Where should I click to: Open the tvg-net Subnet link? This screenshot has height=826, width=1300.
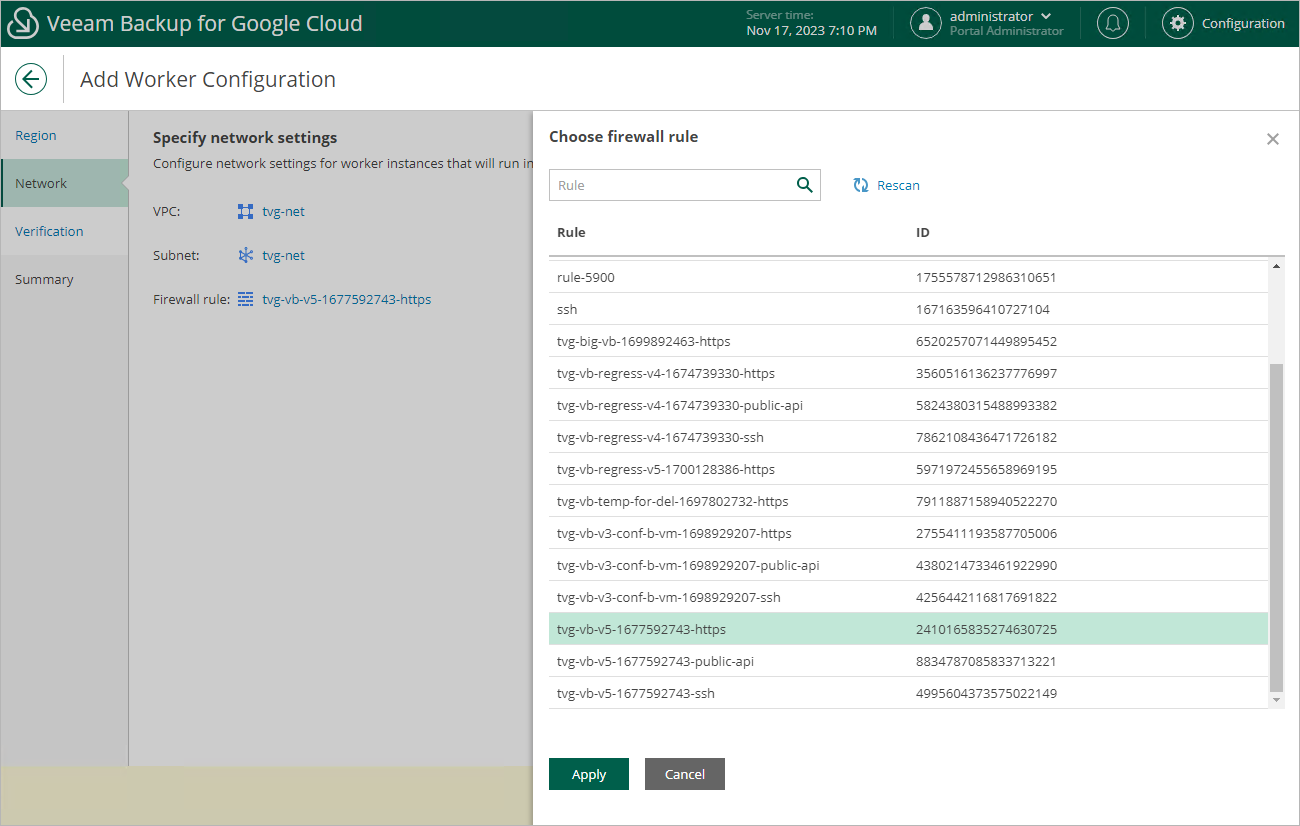pyautogui.click(x=283, y=255)
